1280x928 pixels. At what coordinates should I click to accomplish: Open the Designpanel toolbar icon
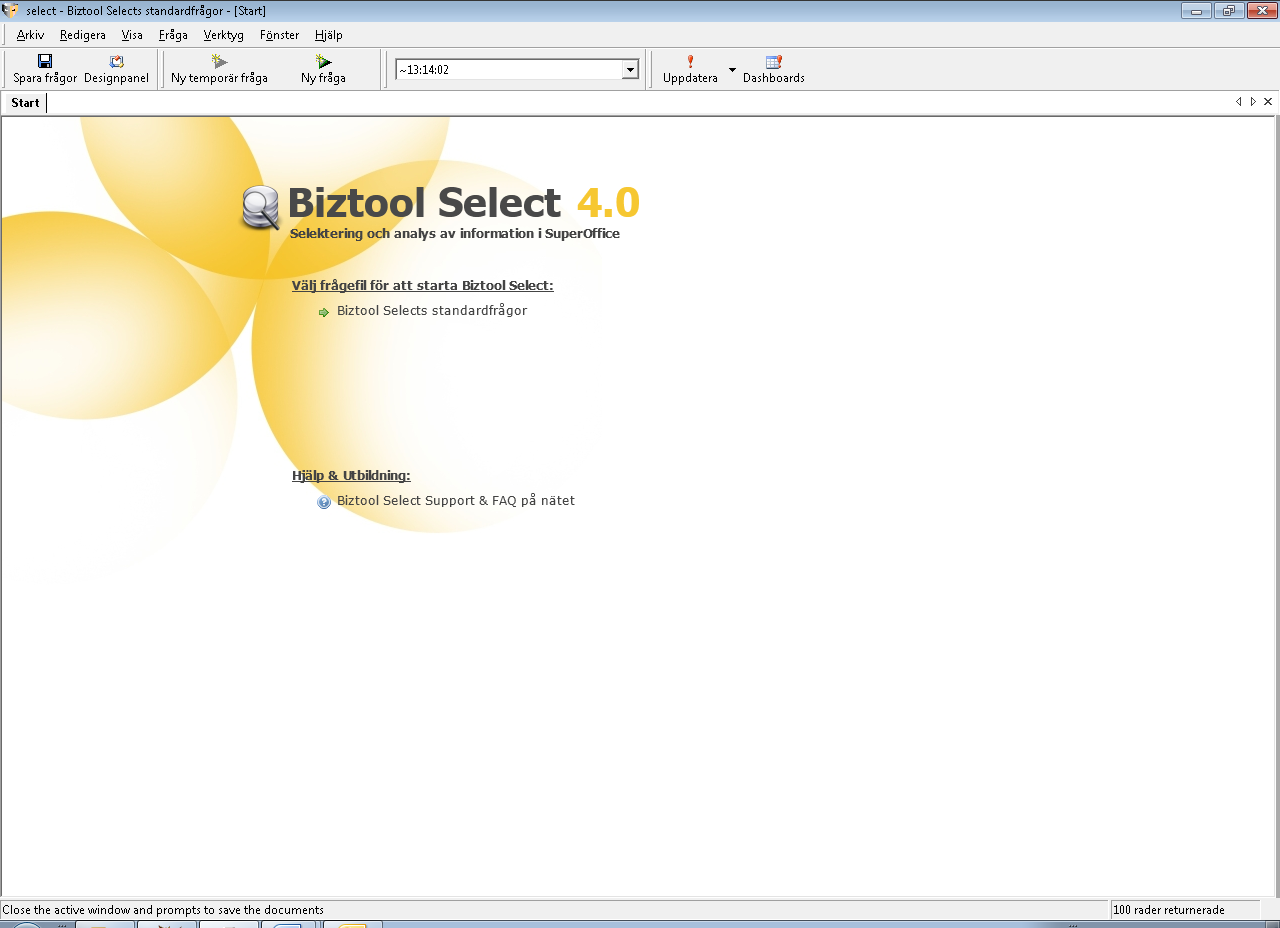[117, 61]
